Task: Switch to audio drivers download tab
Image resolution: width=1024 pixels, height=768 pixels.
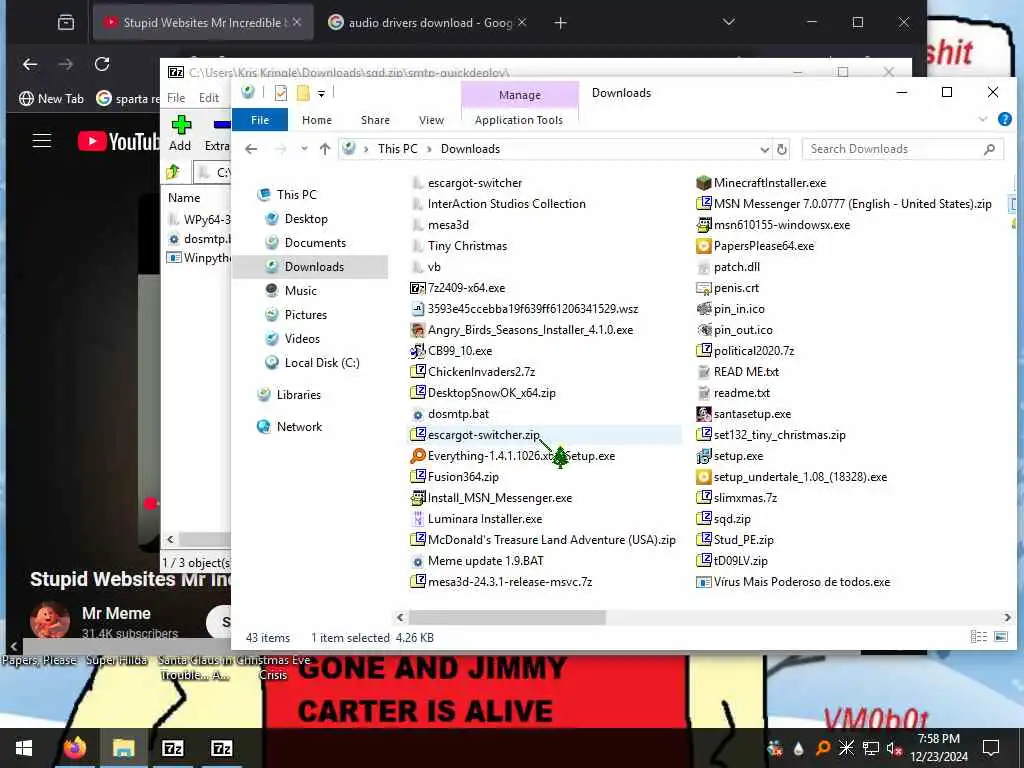Action: [x=428, y=23]
